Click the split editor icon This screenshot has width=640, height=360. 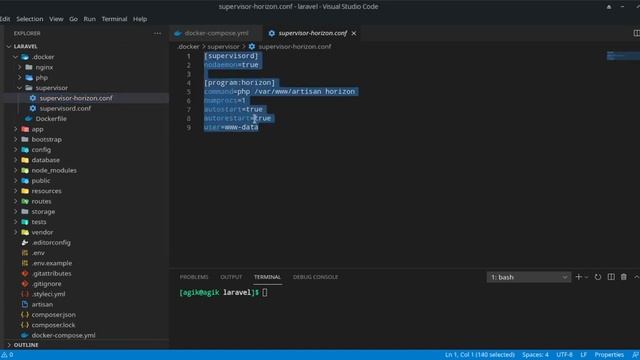click(636, 33)
